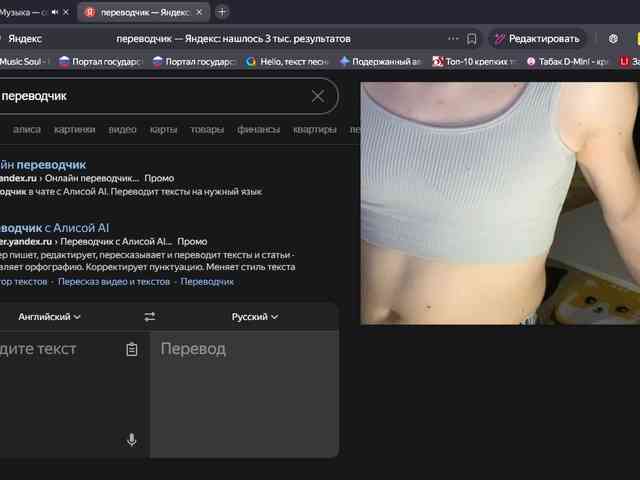Click the translation source text input area

[60, 390]
